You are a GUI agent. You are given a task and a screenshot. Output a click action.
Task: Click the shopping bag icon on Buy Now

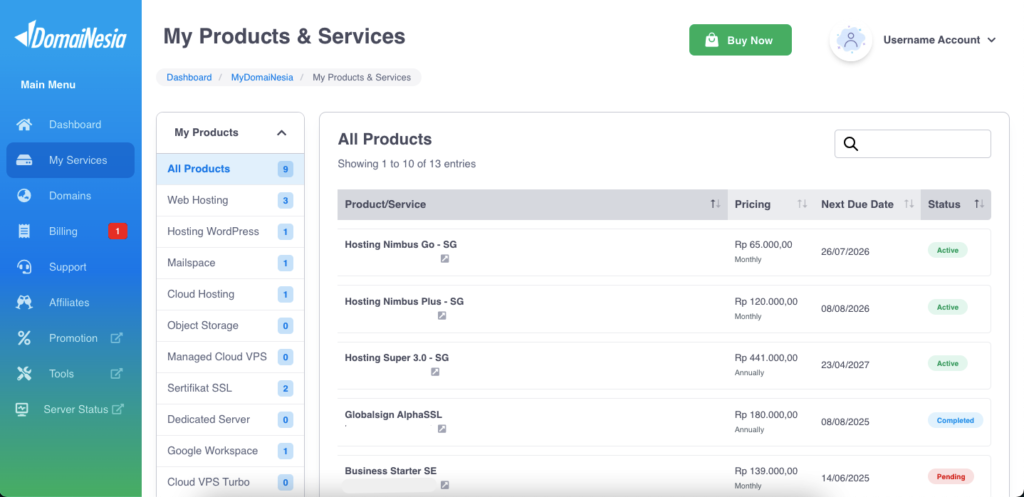click(x=712, y=40)
